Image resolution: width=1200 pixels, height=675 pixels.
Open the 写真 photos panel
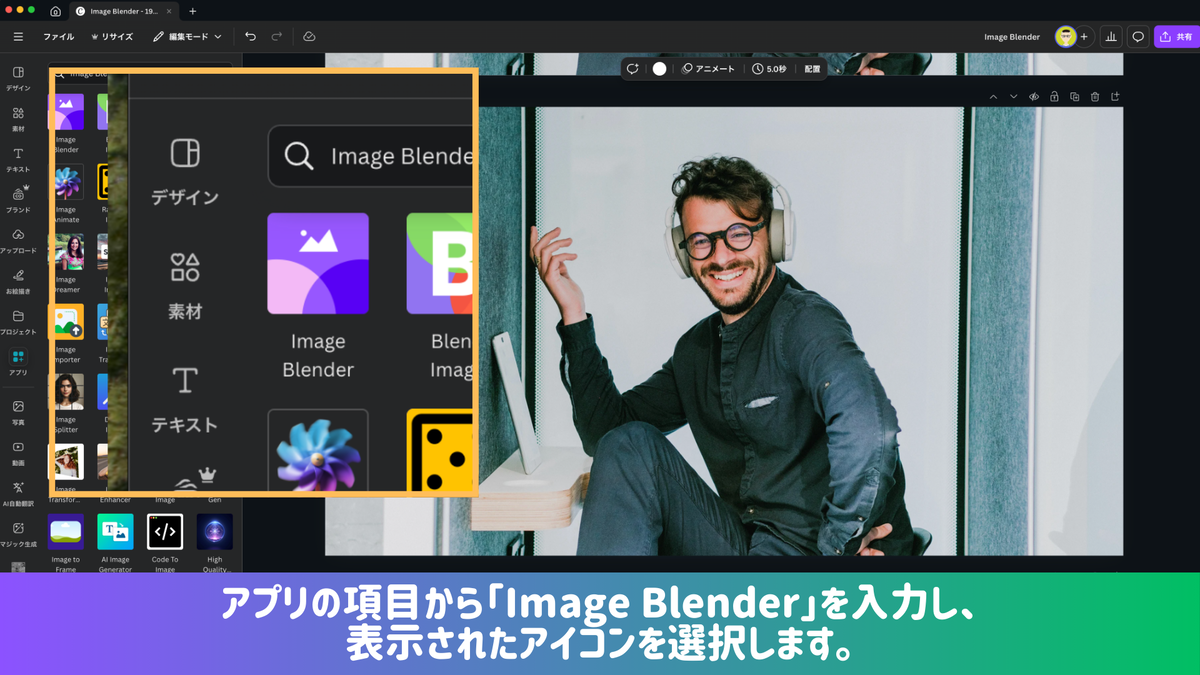click(x=18, y=412)
